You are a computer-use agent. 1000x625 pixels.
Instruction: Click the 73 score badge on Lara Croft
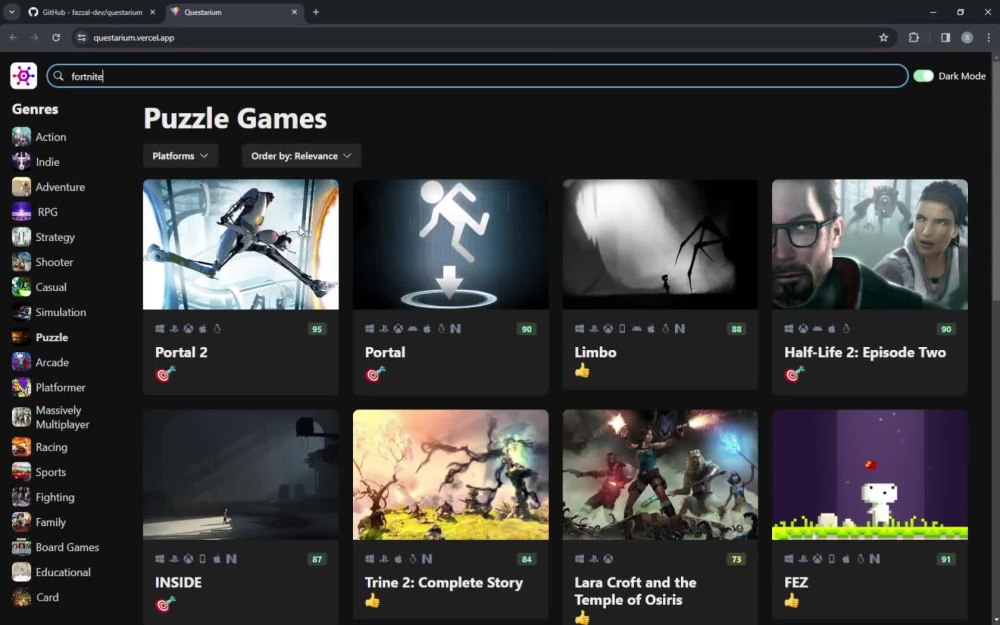[x=736, y=559]
